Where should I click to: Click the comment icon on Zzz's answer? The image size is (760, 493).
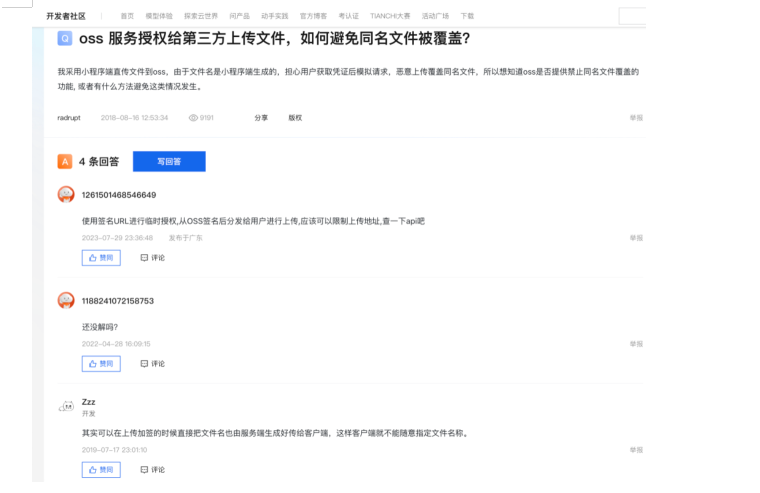(x=144, y=470)
